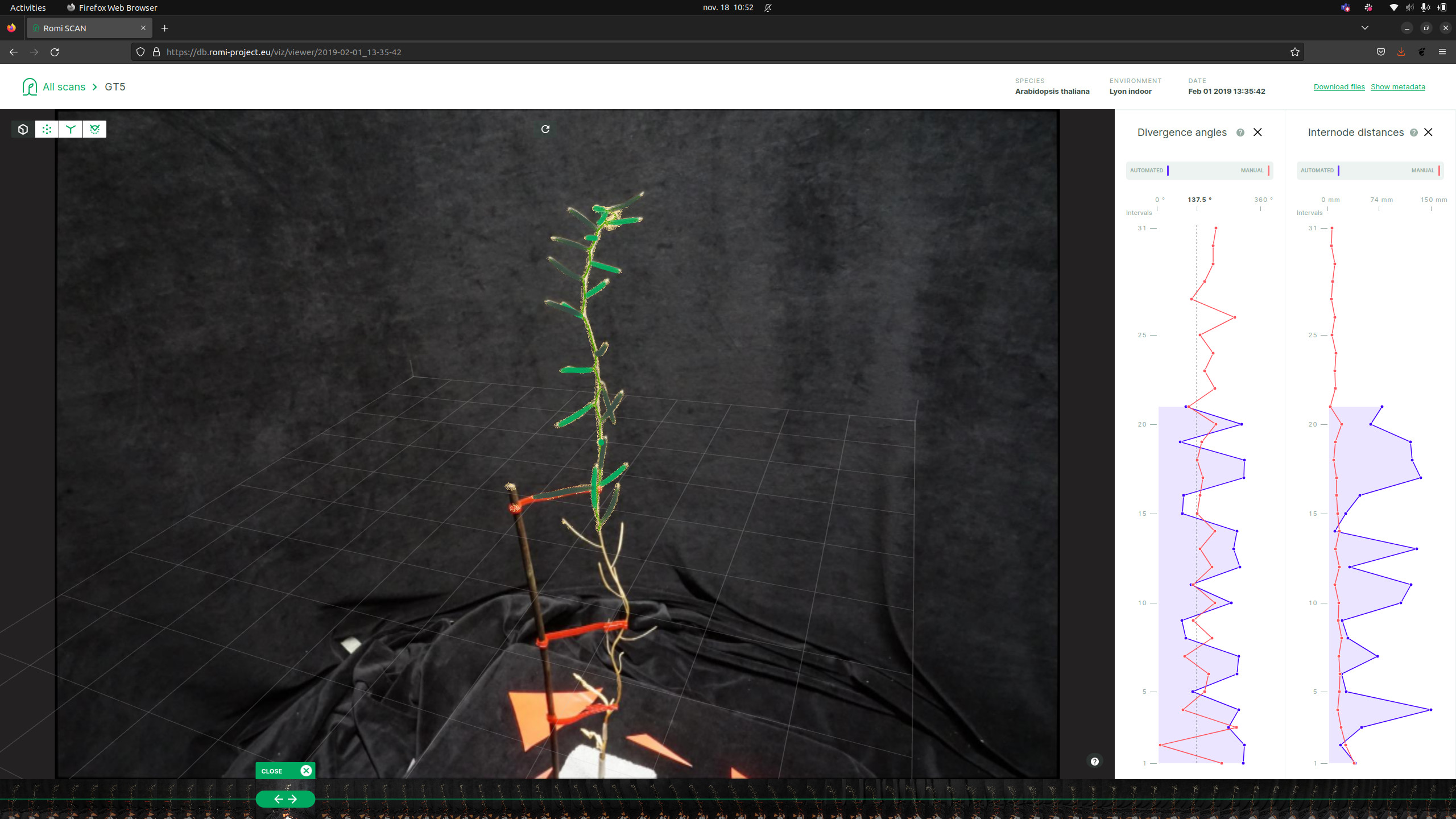The image size is (1456, 819).
Task: Toggle the point cloud layer icon
Action: (x=47, y=129)
